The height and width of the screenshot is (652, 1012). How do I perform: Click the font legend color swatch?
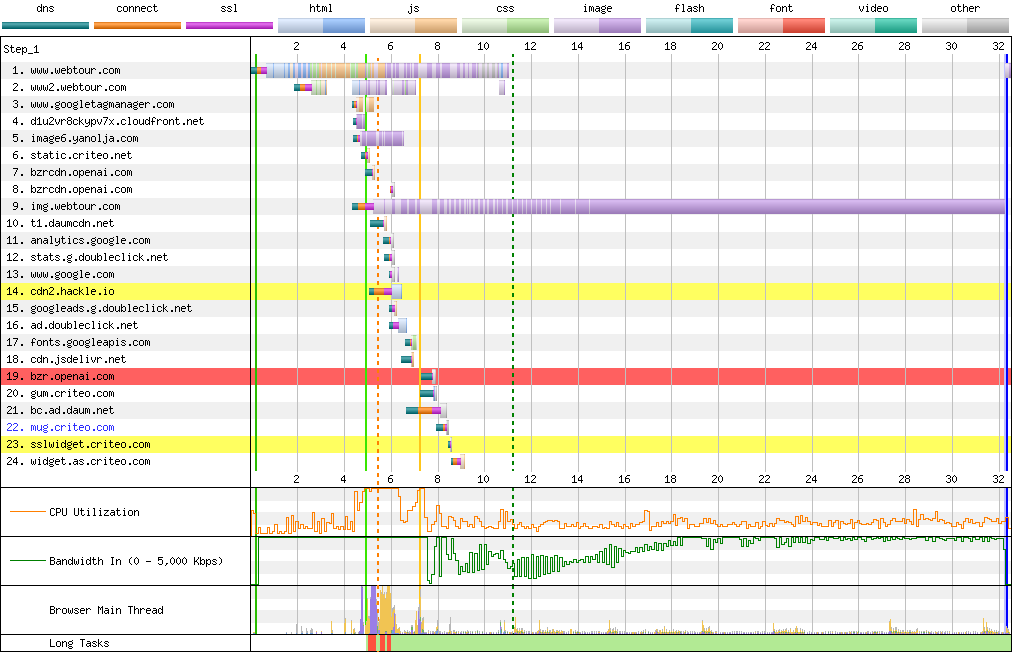[781, 26]
